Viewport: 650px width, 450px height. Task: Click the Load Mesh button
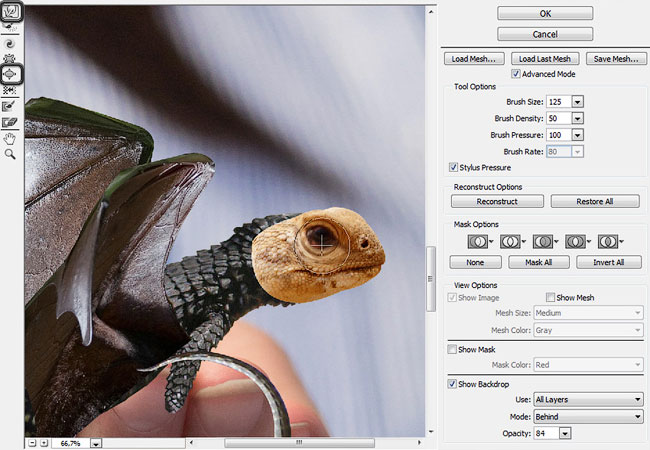click(x=474, y=59)
